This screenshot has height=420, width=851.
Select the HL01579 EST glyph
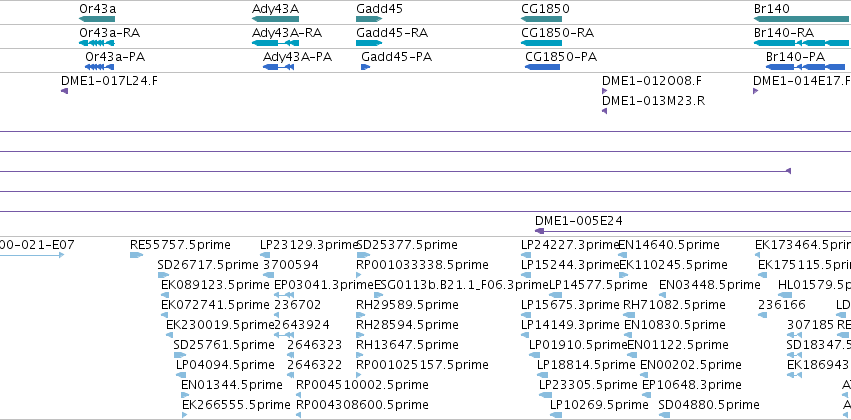pyautogui.click(x=785, y=295)
